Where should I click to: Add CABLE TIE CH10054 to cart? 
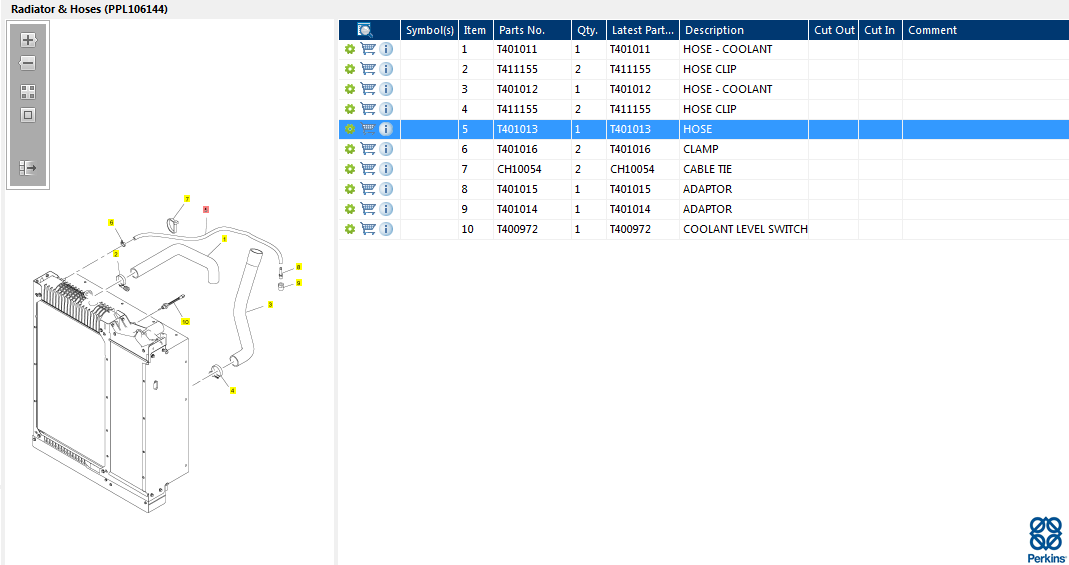[368, 169]
